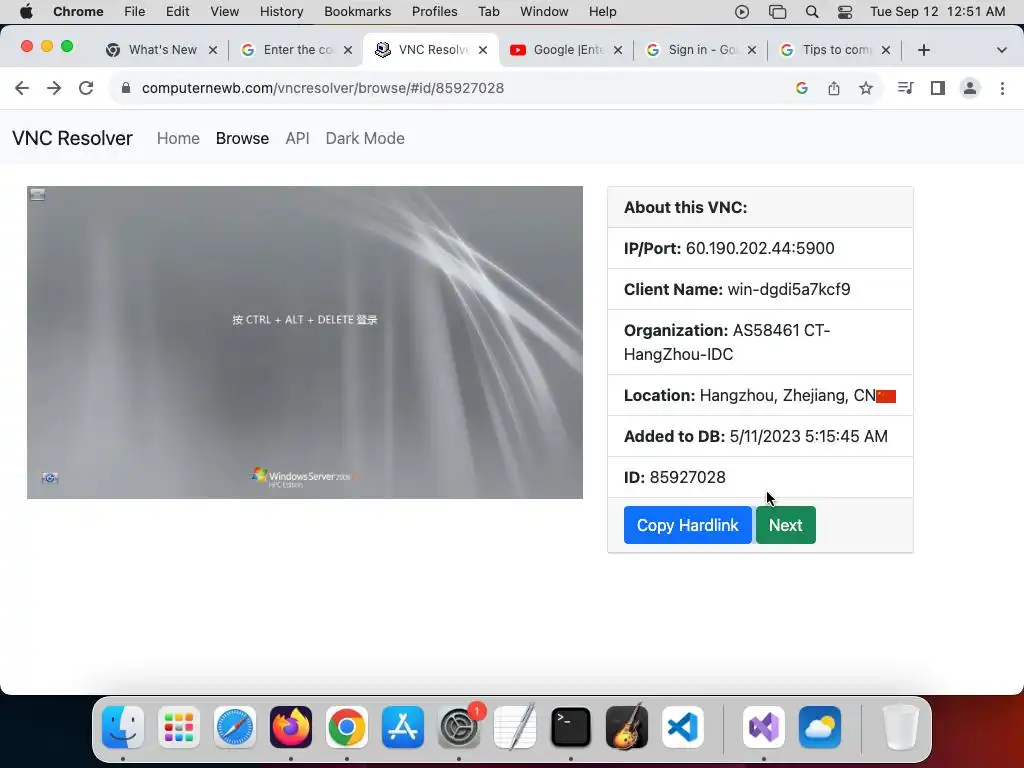Open Firefox from the Dock
Viewport: 1024px width, 768px height.
pyautogui.click(x=291, y=727)
